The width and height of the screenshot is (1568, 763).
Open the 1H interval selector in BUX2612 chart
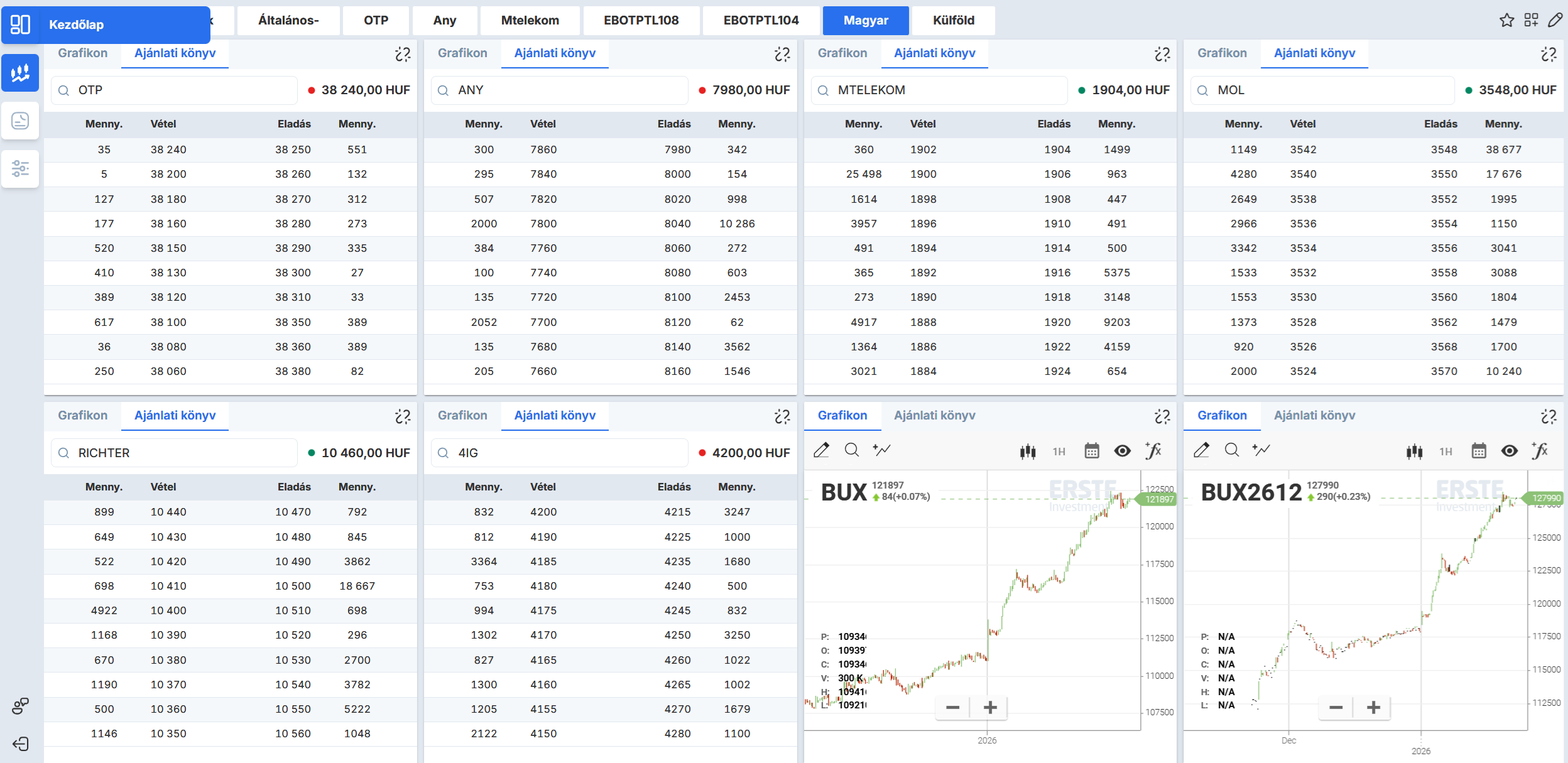coord(1446,452)
